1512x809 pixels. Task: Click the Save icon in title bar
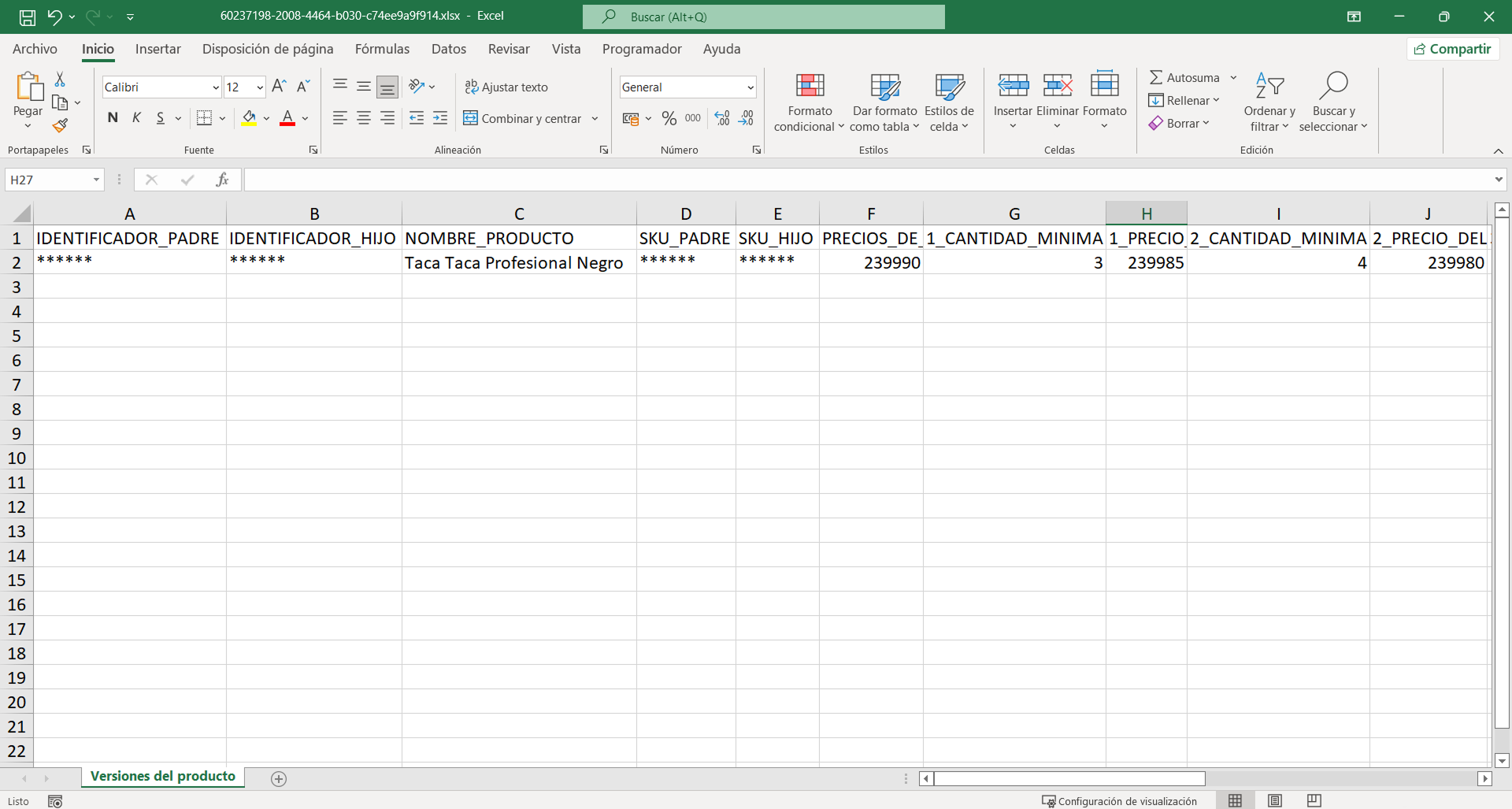point(28,17)
